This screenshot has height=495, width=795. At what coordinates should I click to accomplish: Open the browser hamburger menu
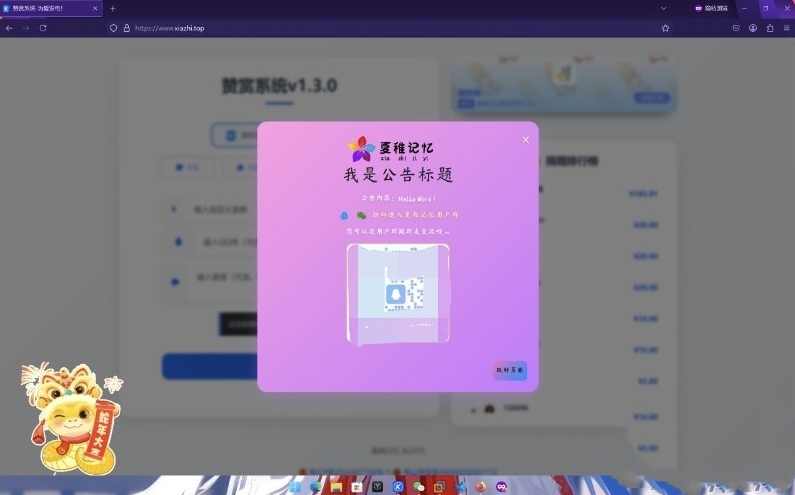(786, 28)
